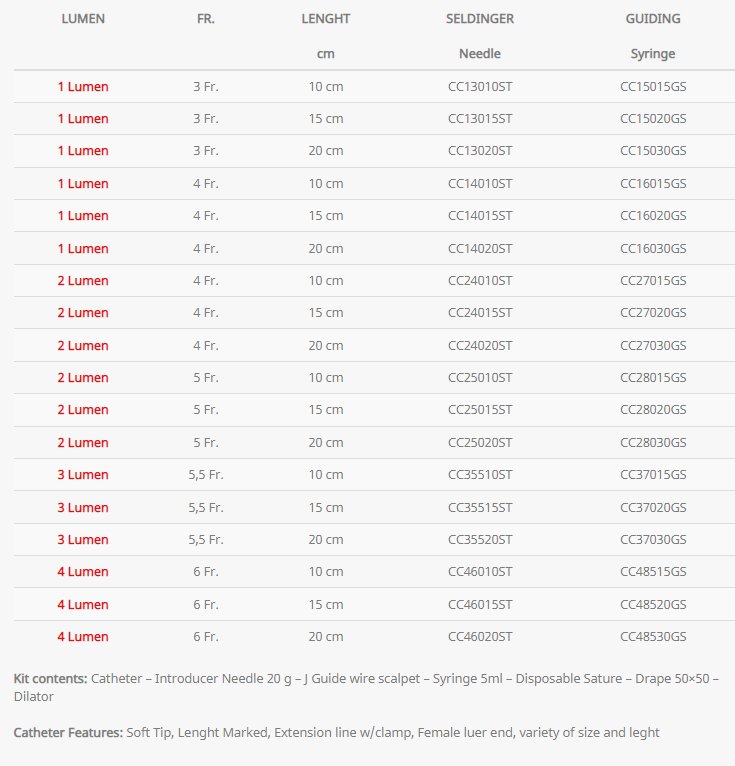Click guiding code CC28015GS

click(x=653, y=378)
